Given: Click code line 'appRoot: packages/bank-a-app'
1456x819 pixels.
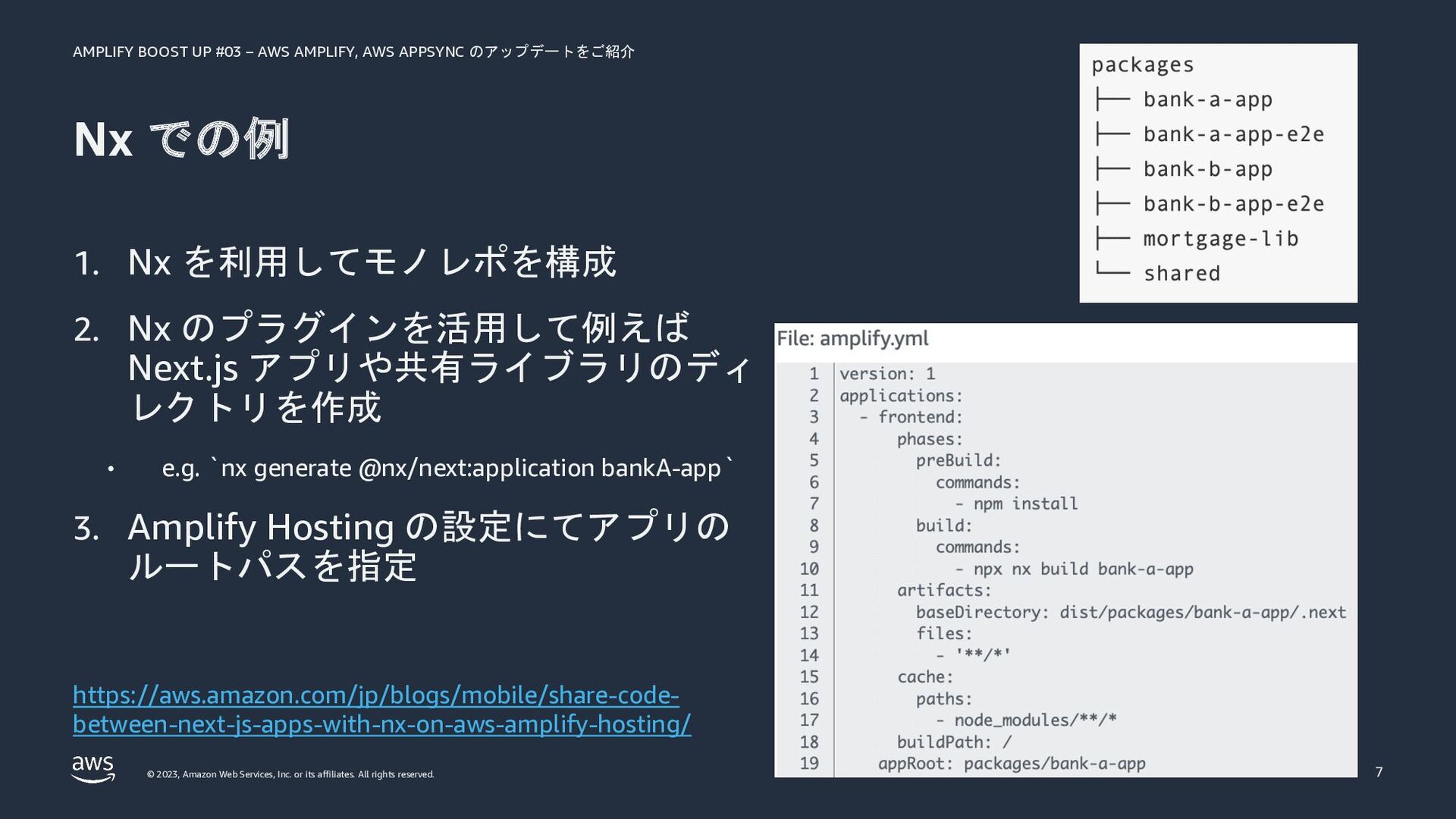Looking at the screenshot, I should 1012,764.
